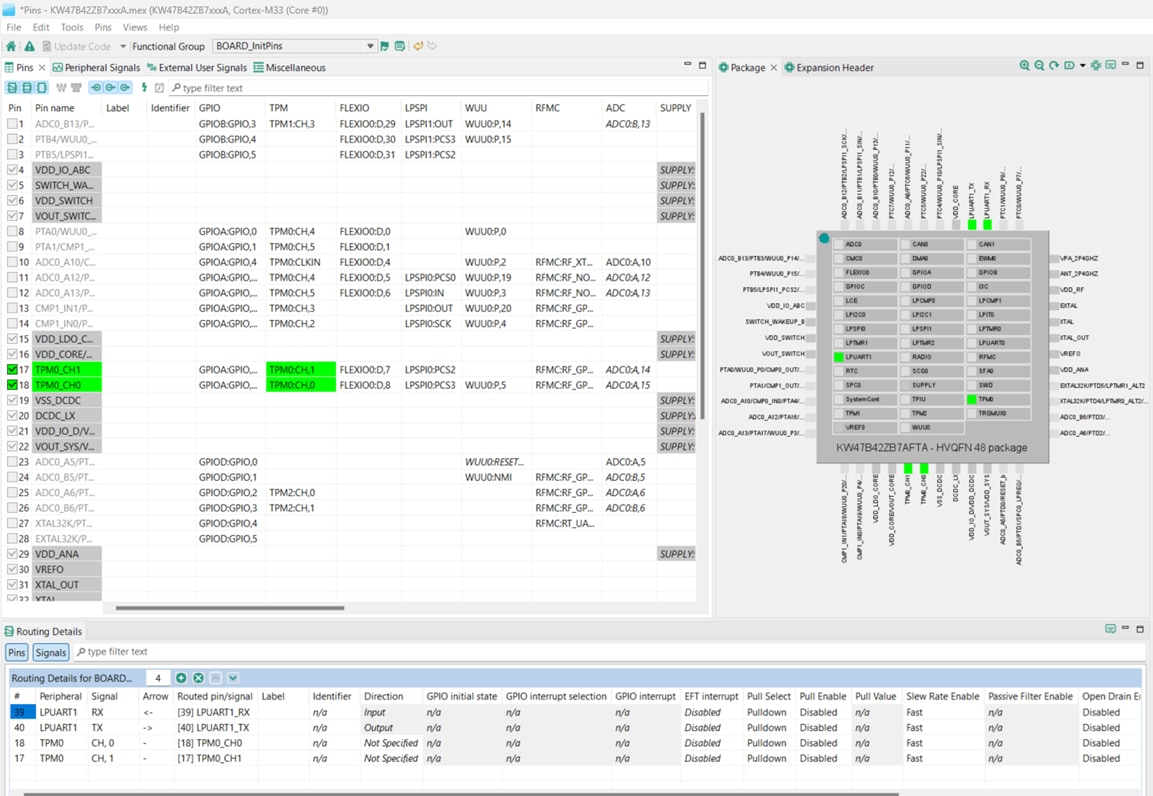Screen dimensions: 1153x796
Task: Click the Pins button in Routing Details
Action: (x=16, y=651)
